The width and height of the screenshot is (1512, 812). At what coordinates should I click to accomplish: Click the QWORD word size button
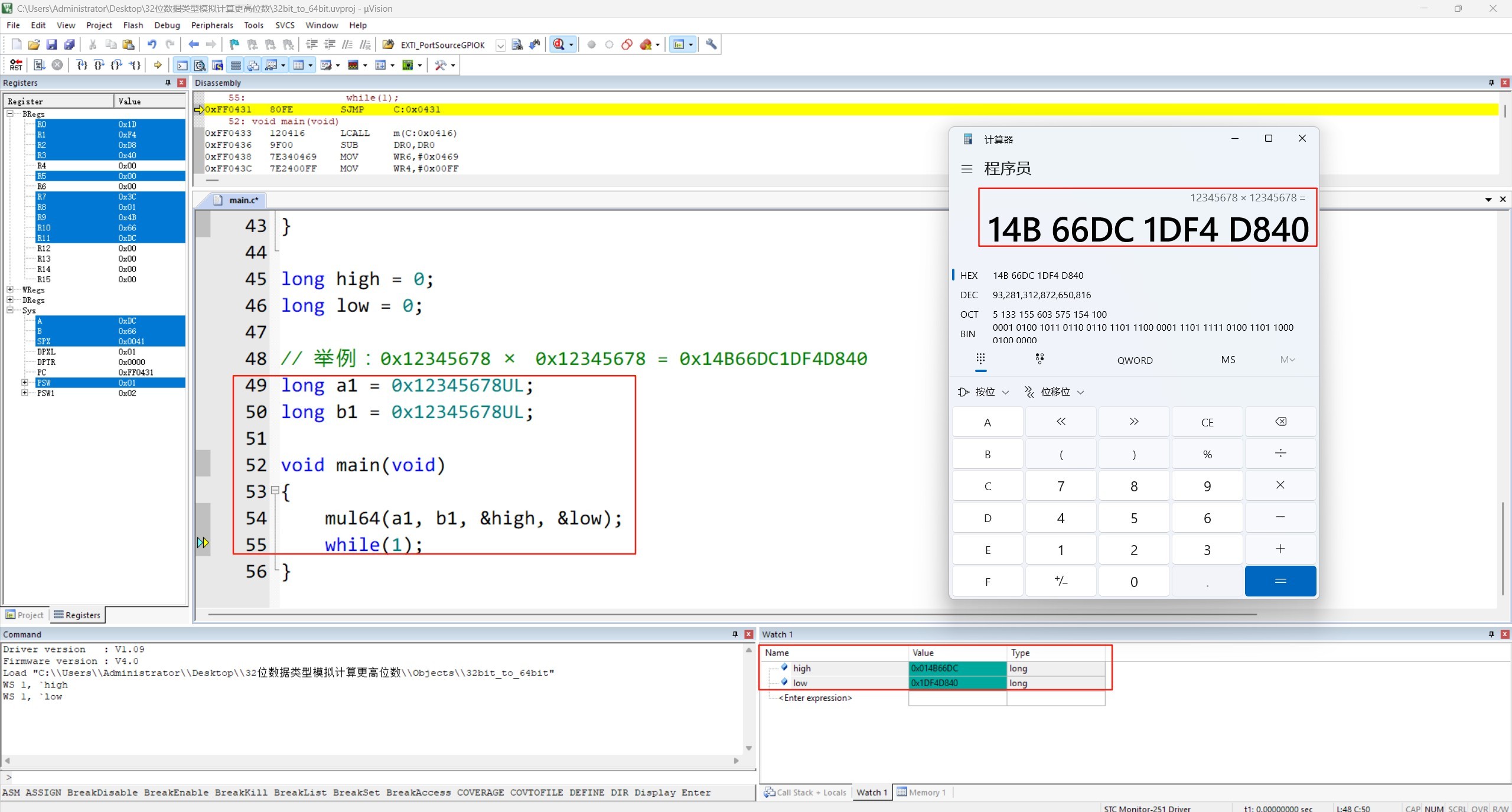pos(1135,360)
